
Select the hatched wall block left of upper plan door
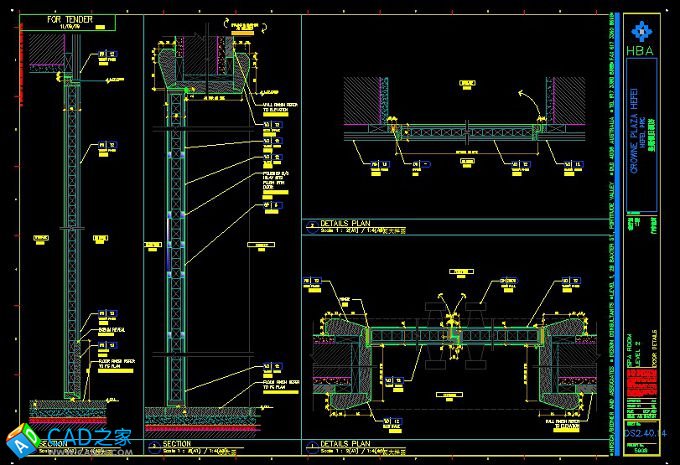367,100
